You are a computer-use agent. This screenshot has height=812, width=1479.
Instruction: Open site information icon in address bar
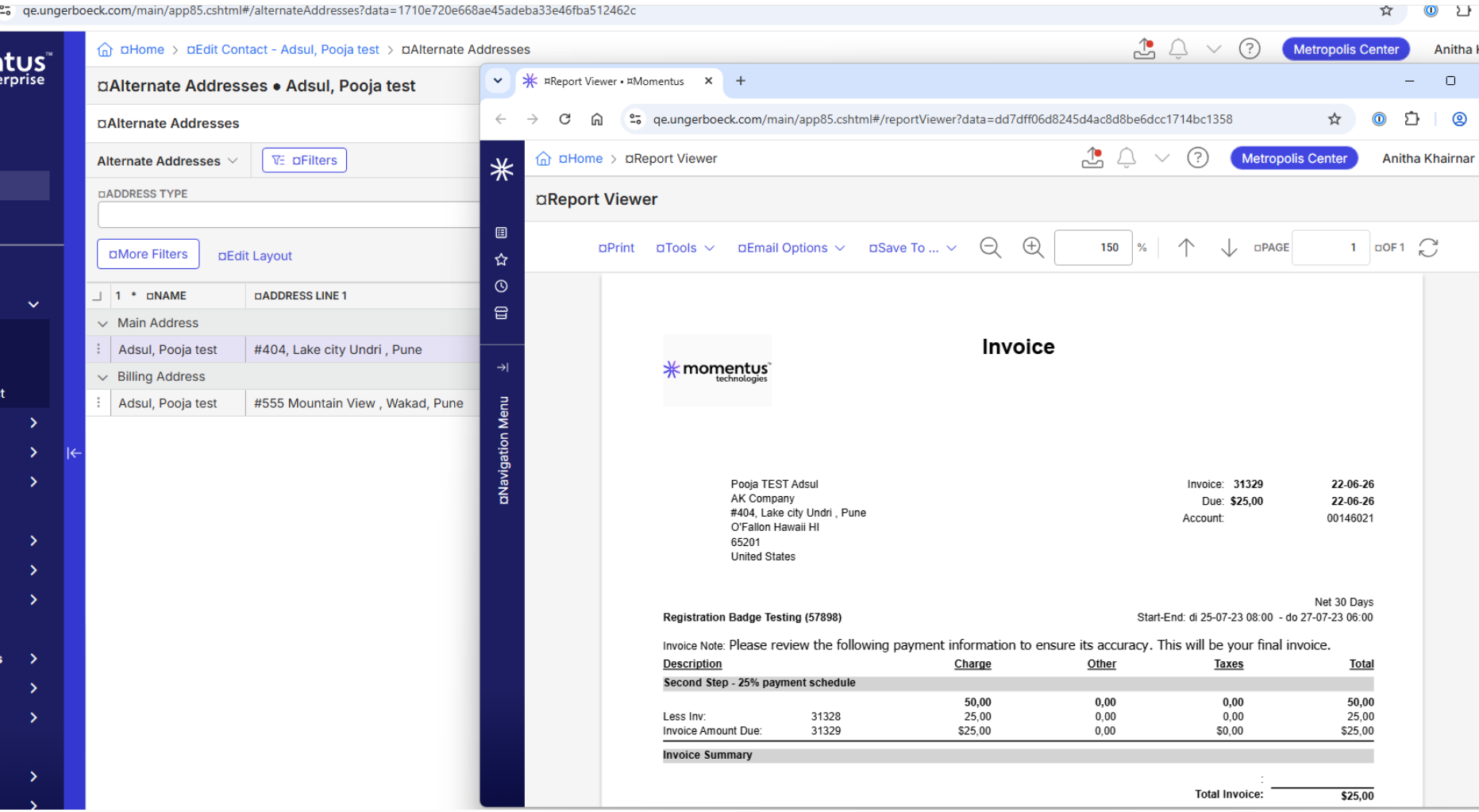(x=635, y=119)
